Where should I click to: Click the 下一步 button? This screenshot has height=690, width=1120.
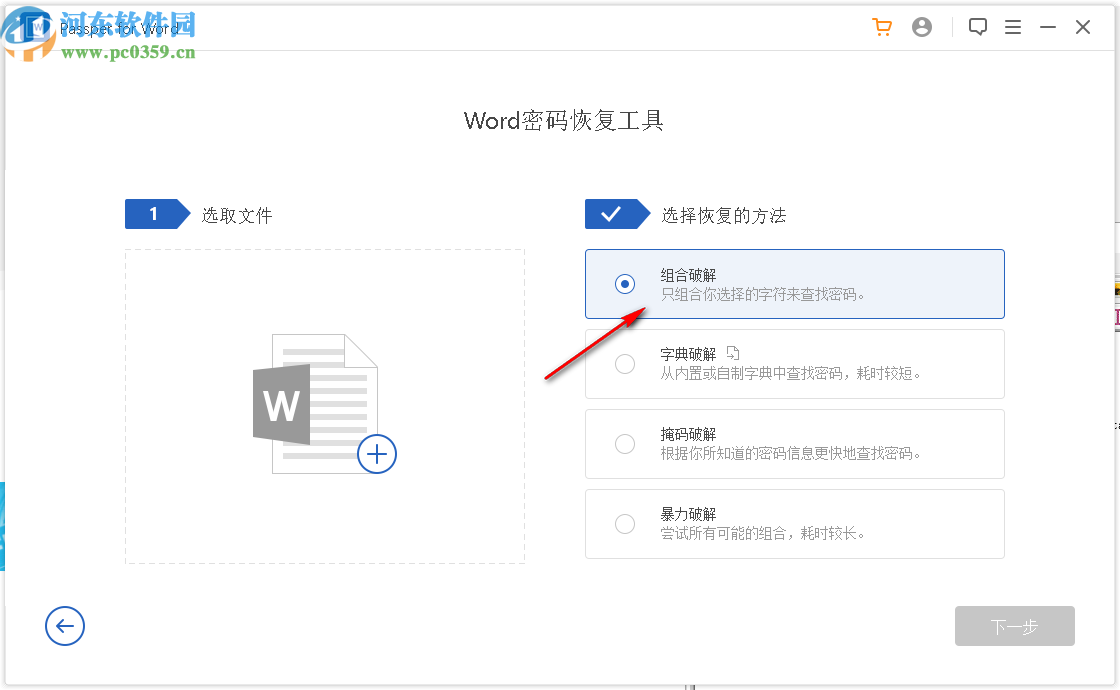(x=1014, y=626)
